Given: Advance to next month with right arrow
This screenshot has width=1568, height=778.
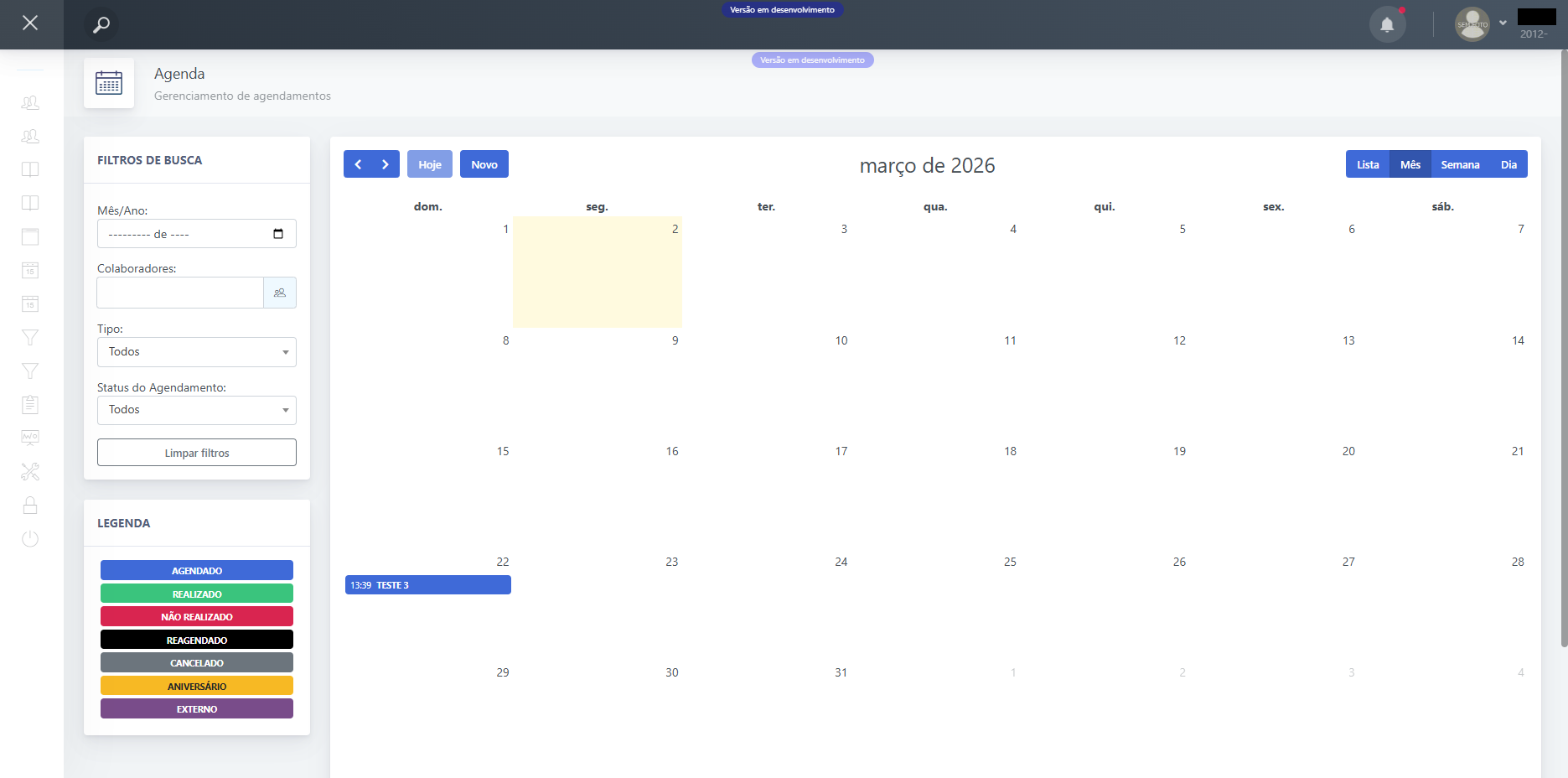Looking at the screenshot, I should coord(386,164).
